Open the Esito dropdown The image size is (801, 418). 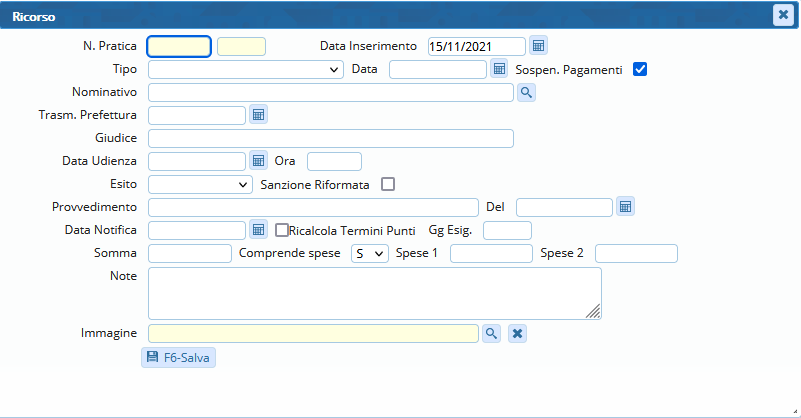[x=200, y=184]
